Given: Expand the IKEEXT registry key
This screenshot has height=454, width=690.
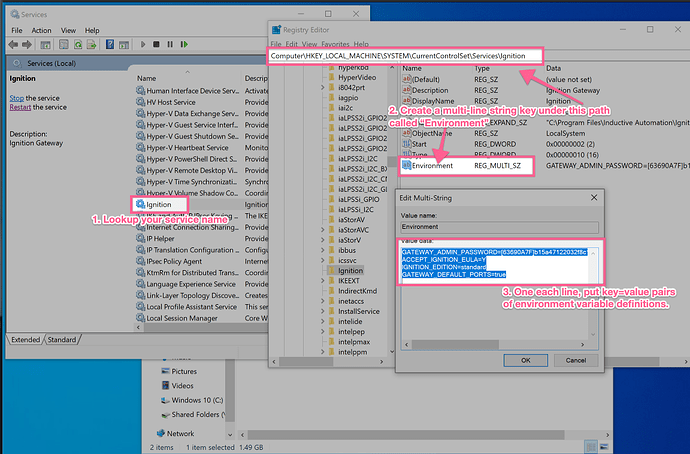Looking at the screenshot, I should 323,281.
